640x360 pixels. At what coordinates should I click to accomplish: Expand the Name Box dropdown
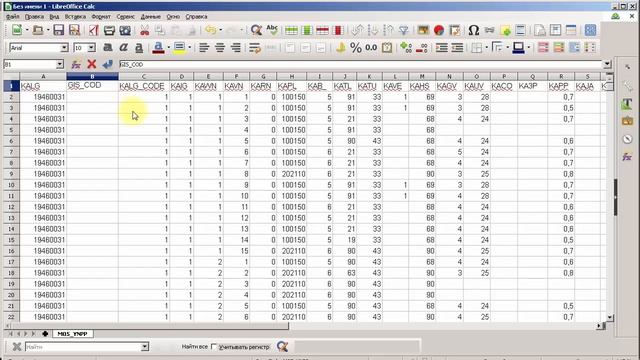[x=60, y=64]
